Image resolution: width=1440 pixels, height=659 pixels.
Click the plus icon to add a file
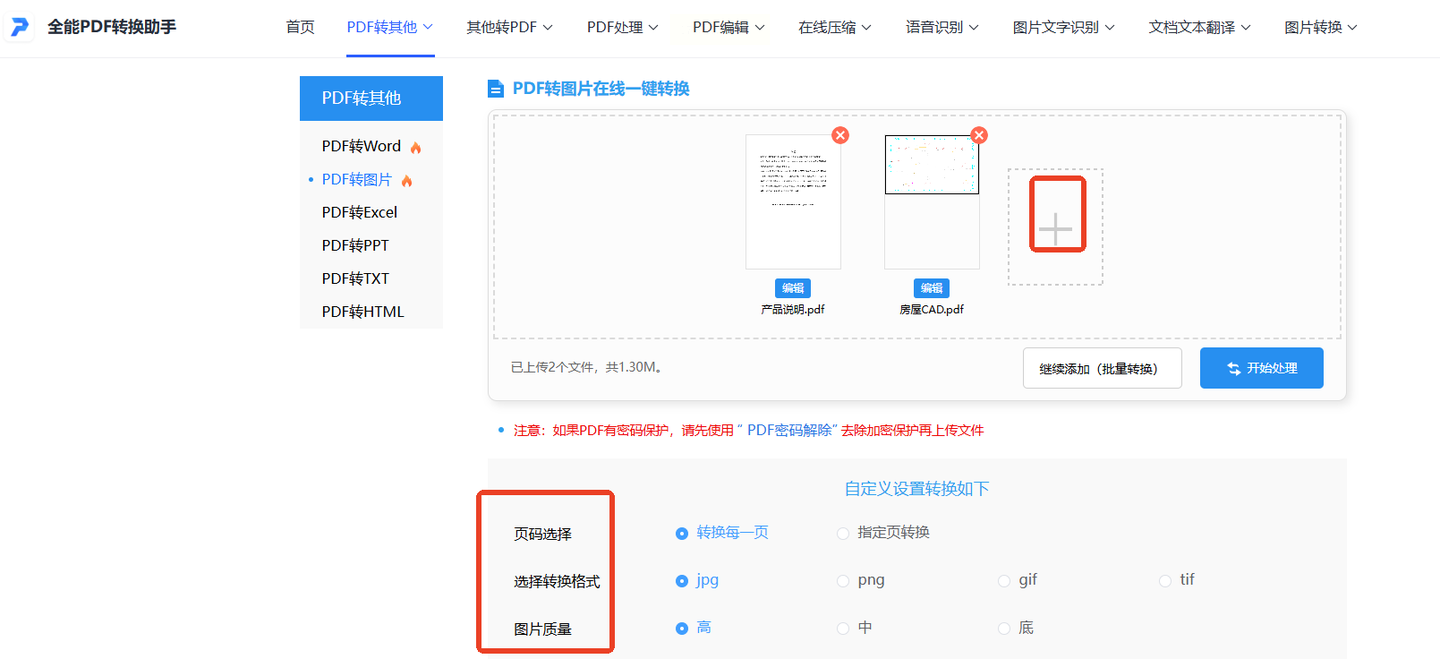(1055, 229)
